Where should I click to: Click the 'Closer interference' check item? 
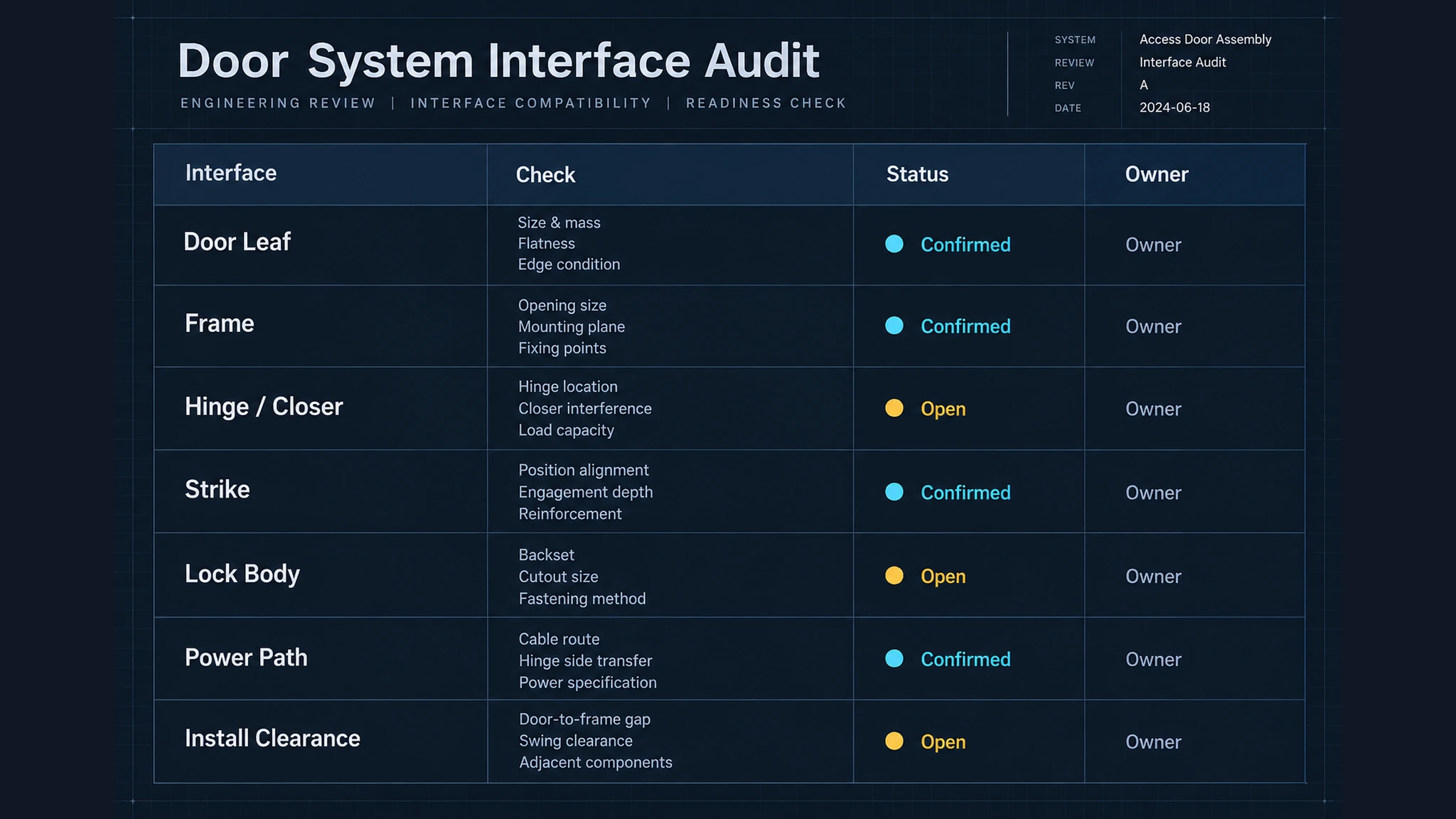[x=584, y=409]
